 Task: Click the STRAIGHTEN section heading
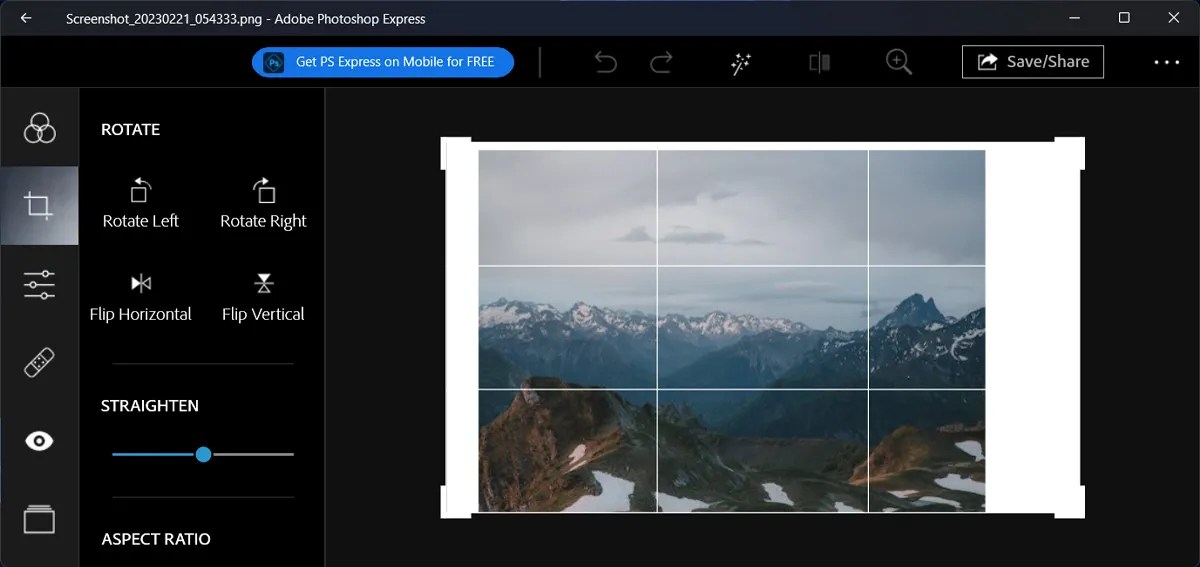point(150,406)
